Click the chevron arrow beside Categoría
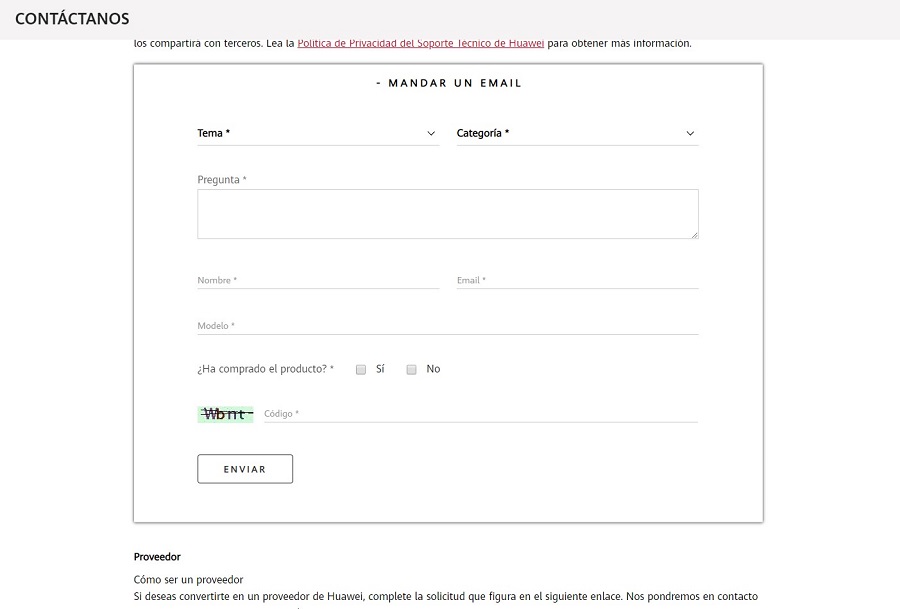This screenshot has width=900, height=609. pos(690,133)
